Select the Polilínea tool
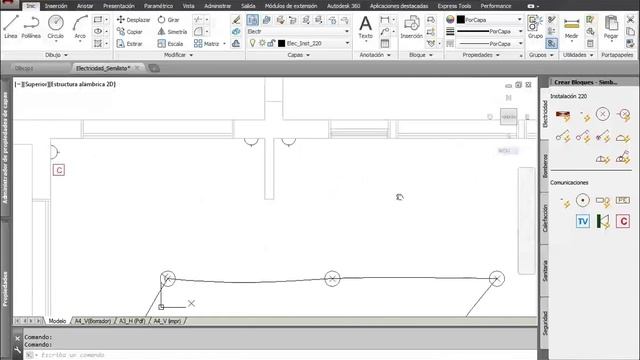The image size is (640, 360). click(31, 27)
